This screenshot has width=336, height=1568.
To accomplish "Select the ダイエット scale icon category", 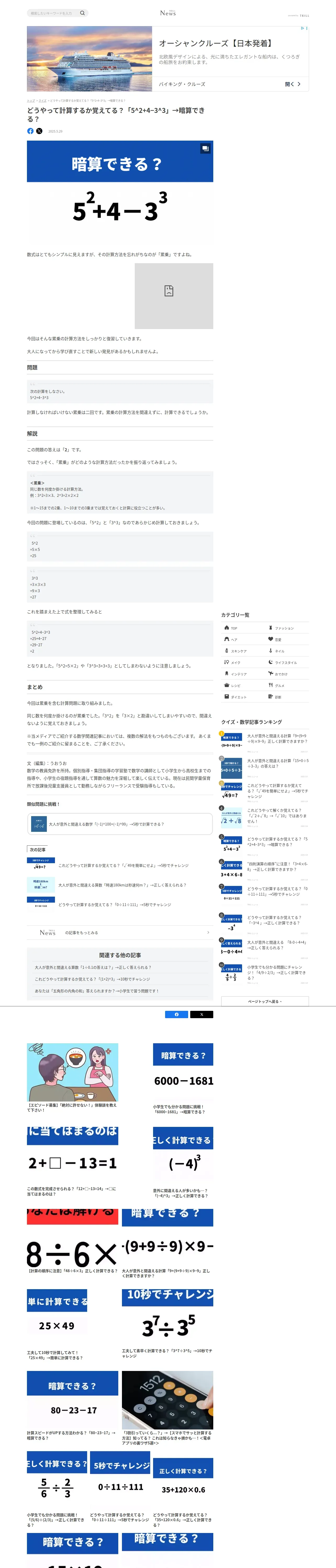I will pos(227,697).
